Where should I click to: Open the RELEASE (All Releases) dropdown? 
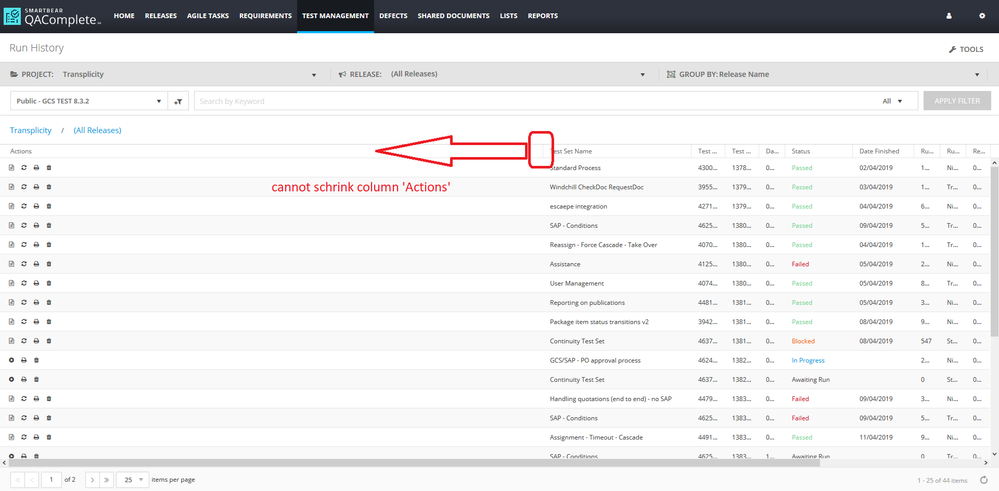pos(642,75)
